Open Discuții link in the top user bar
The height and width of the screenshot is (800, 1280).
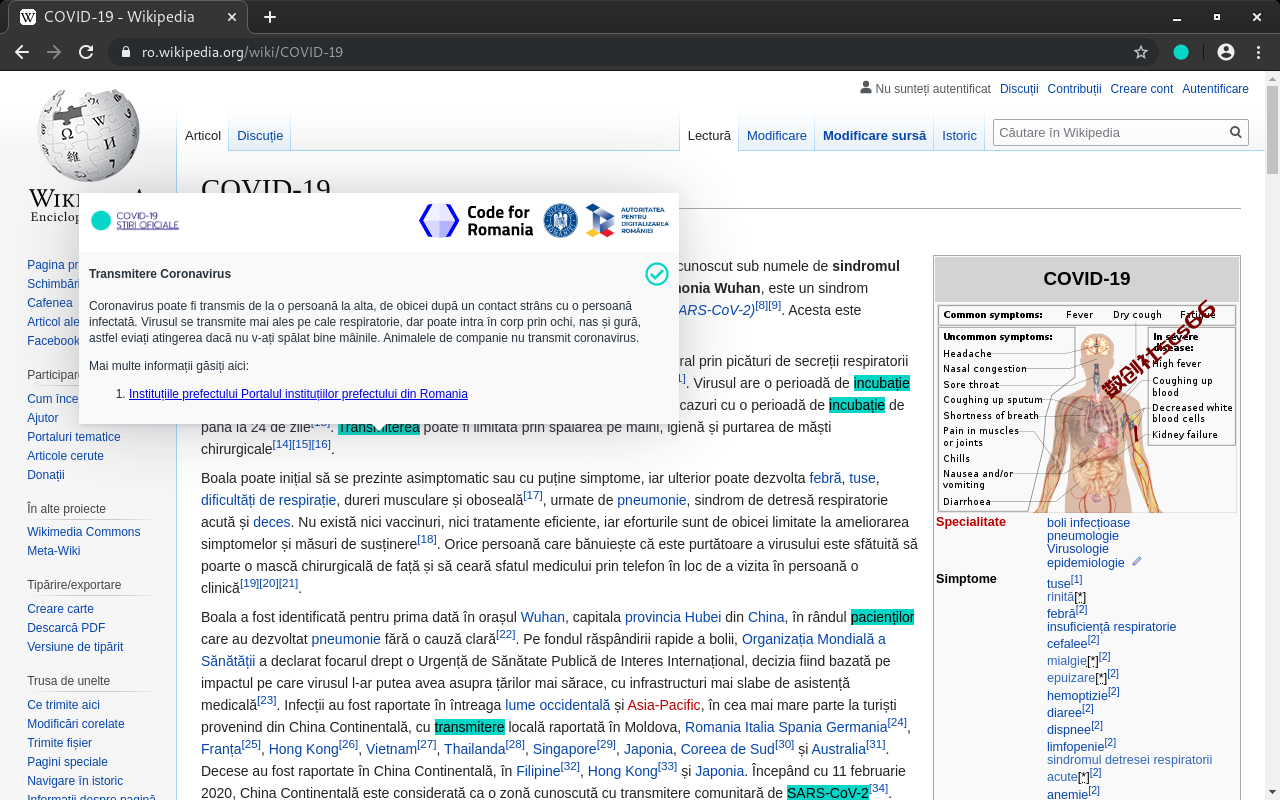(x=1019, y=89)
